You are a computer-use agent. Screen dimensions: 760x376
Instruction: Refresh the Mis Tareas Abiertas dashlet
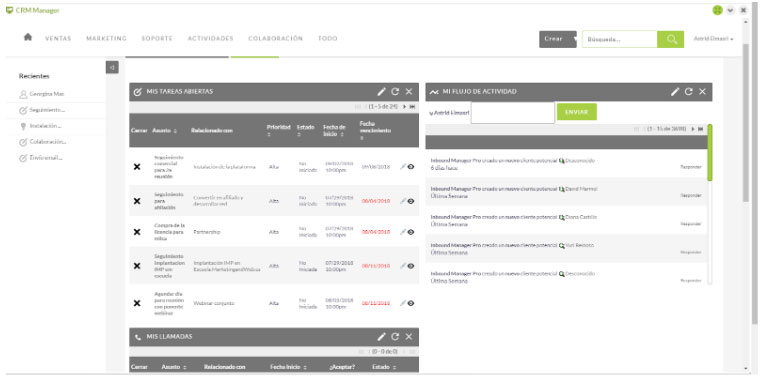click(x=395, y=92)
